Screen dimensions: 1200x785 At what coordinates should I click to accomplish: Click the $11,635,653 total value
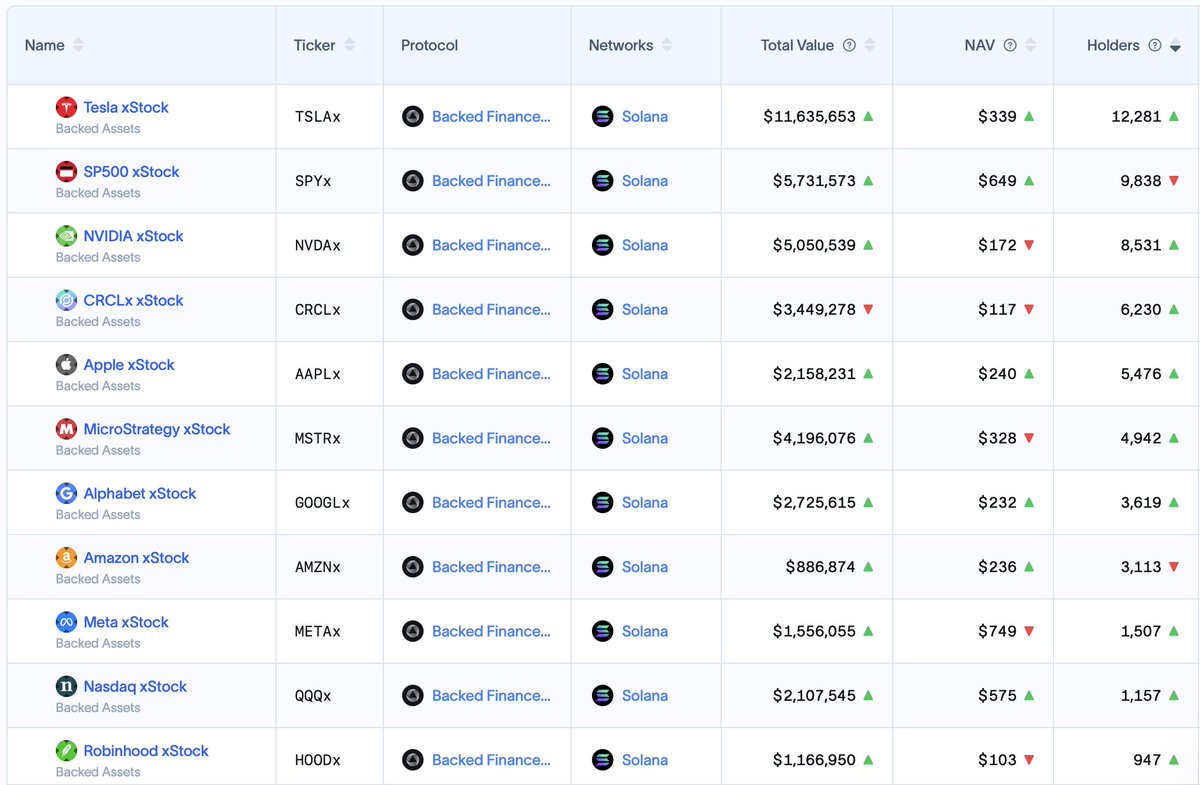pos(809,117)
